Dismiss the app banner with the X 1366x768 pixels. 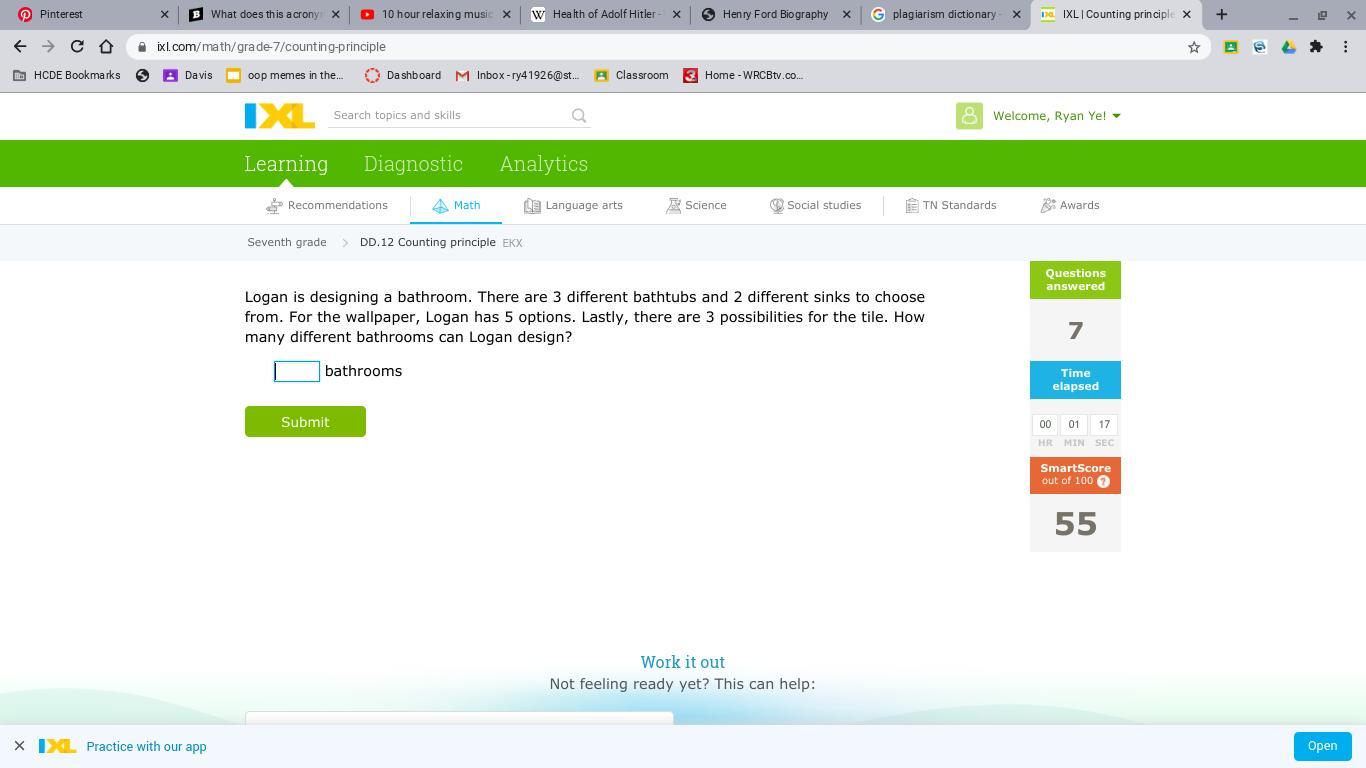[19, 746]
